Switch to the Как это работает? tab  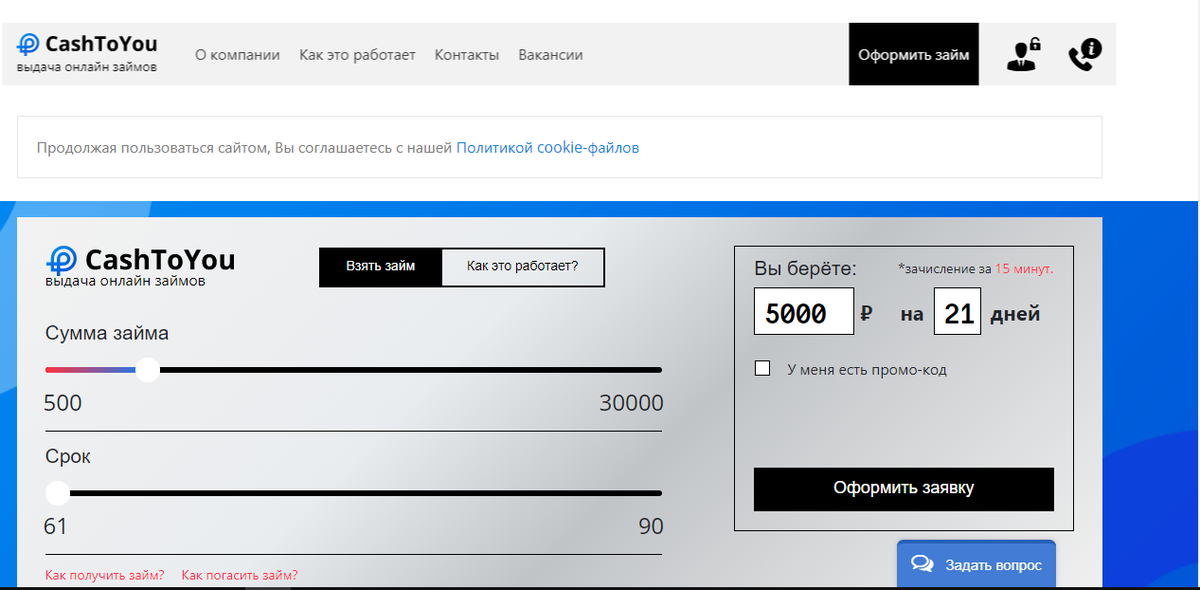pos(523,267)
